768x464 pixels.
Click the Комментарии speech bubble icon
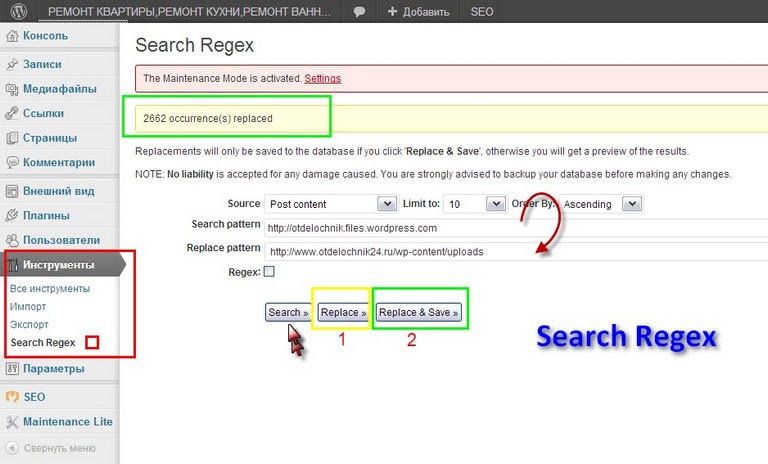(x=12, y=162)
